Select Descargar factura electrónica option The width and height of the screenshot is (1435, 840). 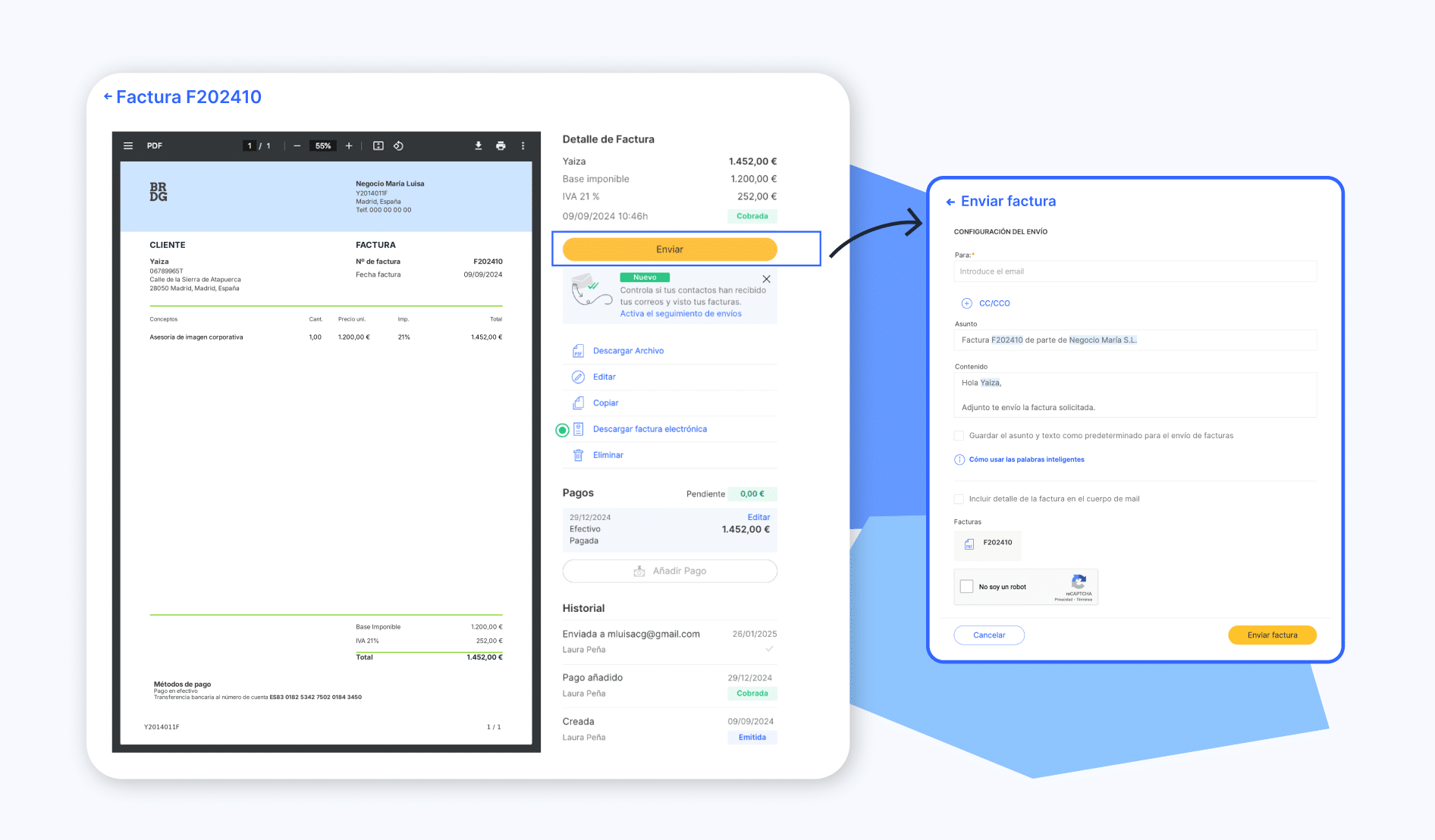coord(649,429)
